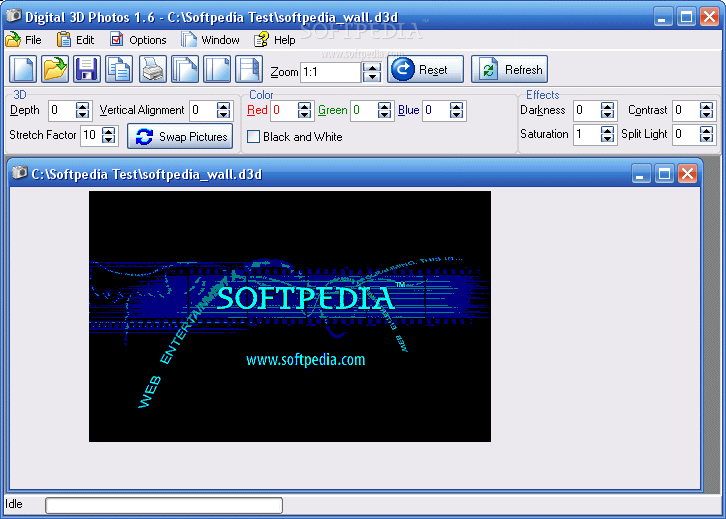Click the progress bar in status bar
The image size is (726, 519).
click(x=164, y=505)
